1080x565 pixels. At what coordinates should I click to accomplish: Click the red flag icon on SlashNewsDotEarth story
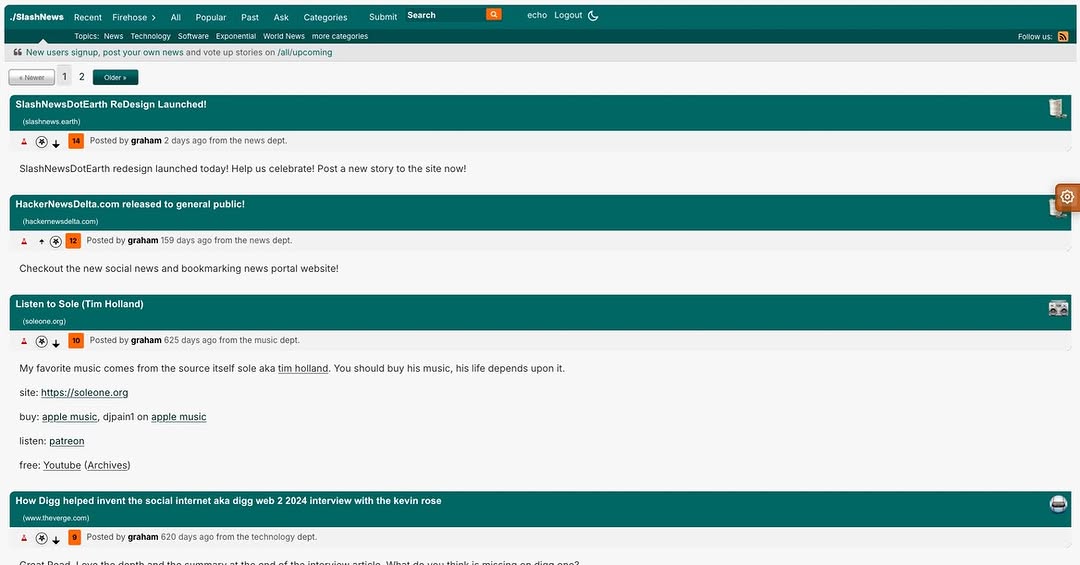[x=24, y=141]
